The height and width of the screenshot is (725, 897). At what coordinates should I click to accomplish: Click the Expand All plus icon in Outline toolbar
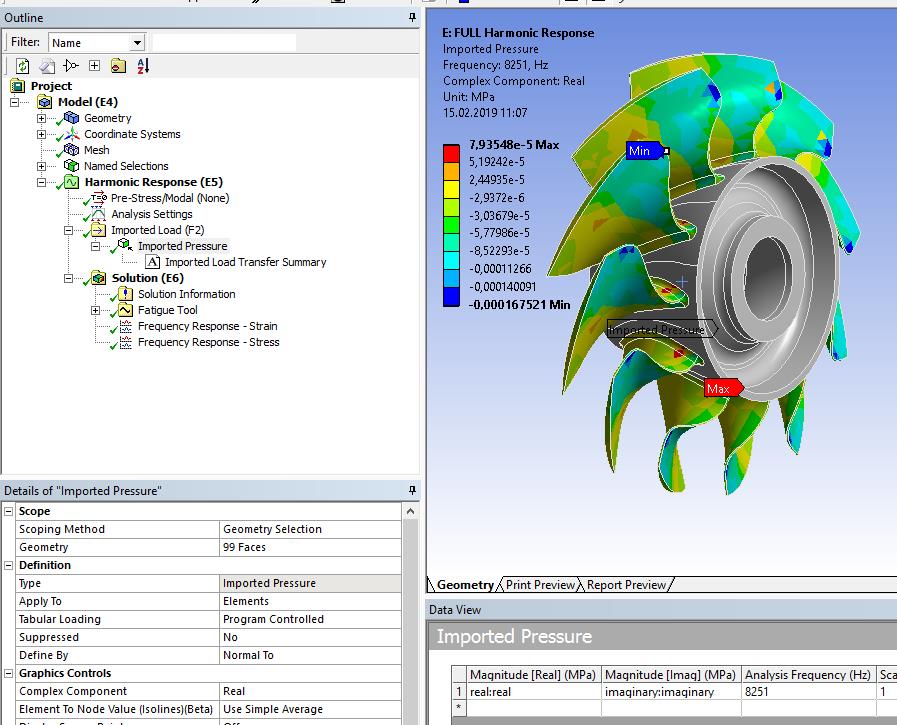pyautogui.click(x=94, y=66)
